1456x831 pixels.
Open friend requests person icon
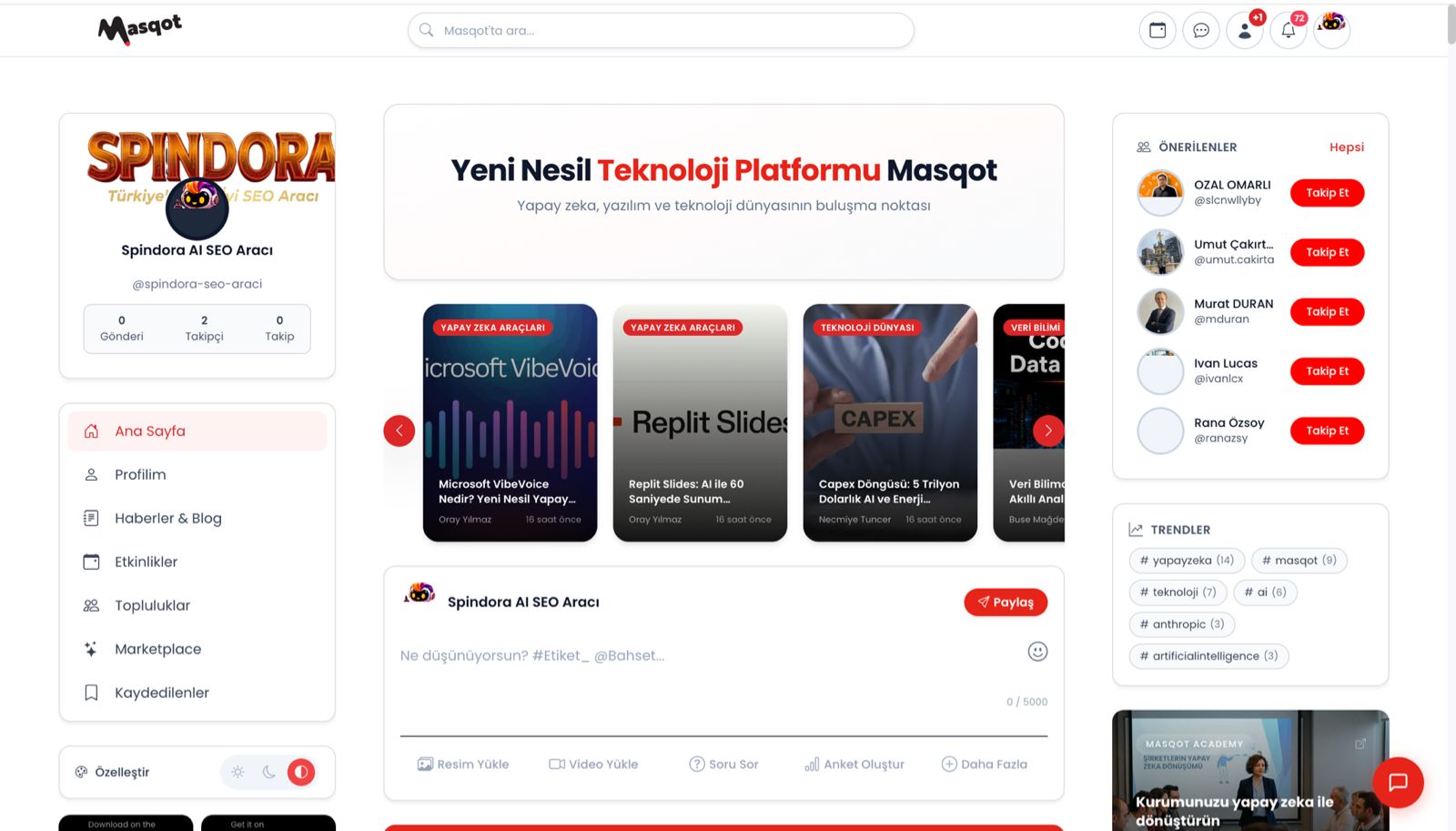pos(1245,30)
